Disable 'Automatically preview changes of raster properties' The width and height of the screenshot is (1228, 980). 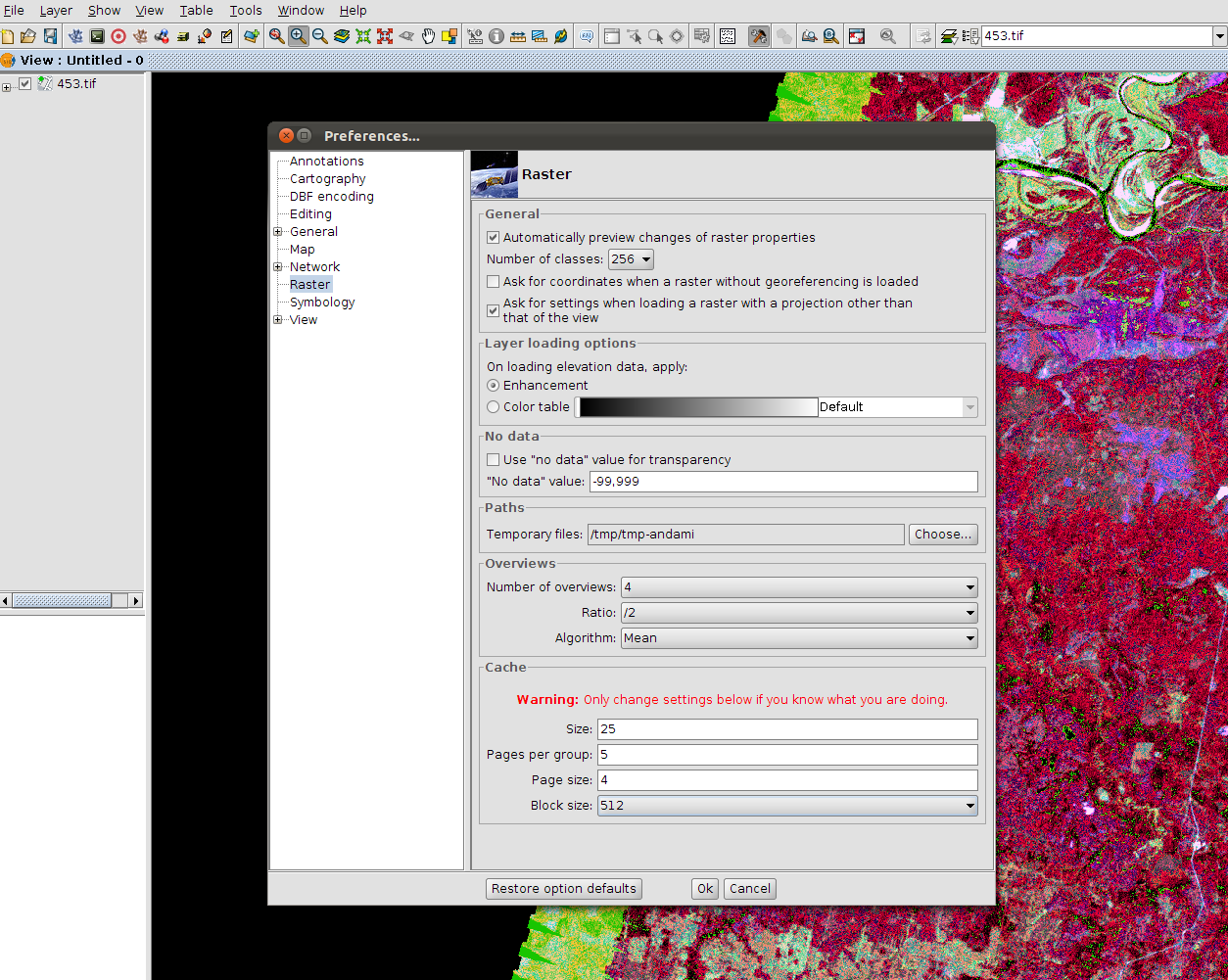click(x=493, y=237)
